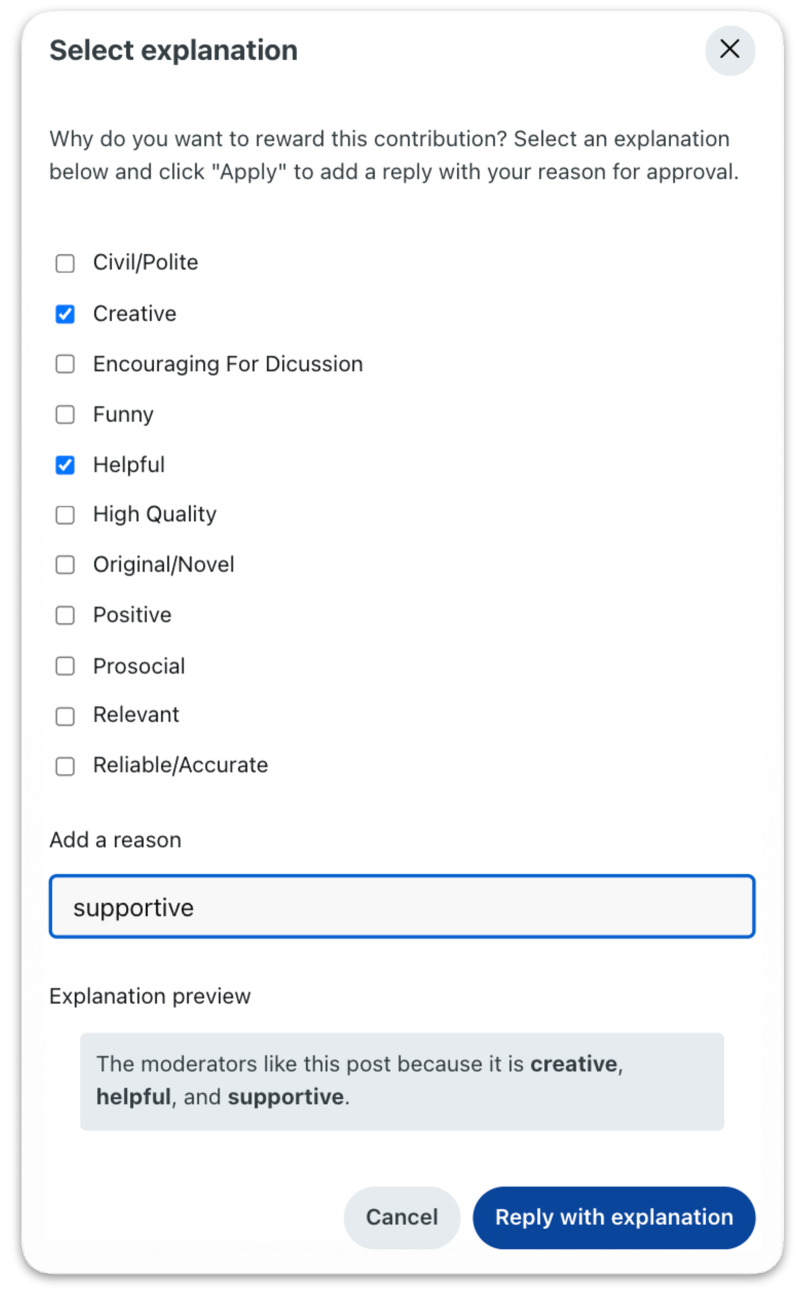Tick the Prosocial checkbox
The image size is (798, 1291).
pyautogui.click(x=65, y=666)
